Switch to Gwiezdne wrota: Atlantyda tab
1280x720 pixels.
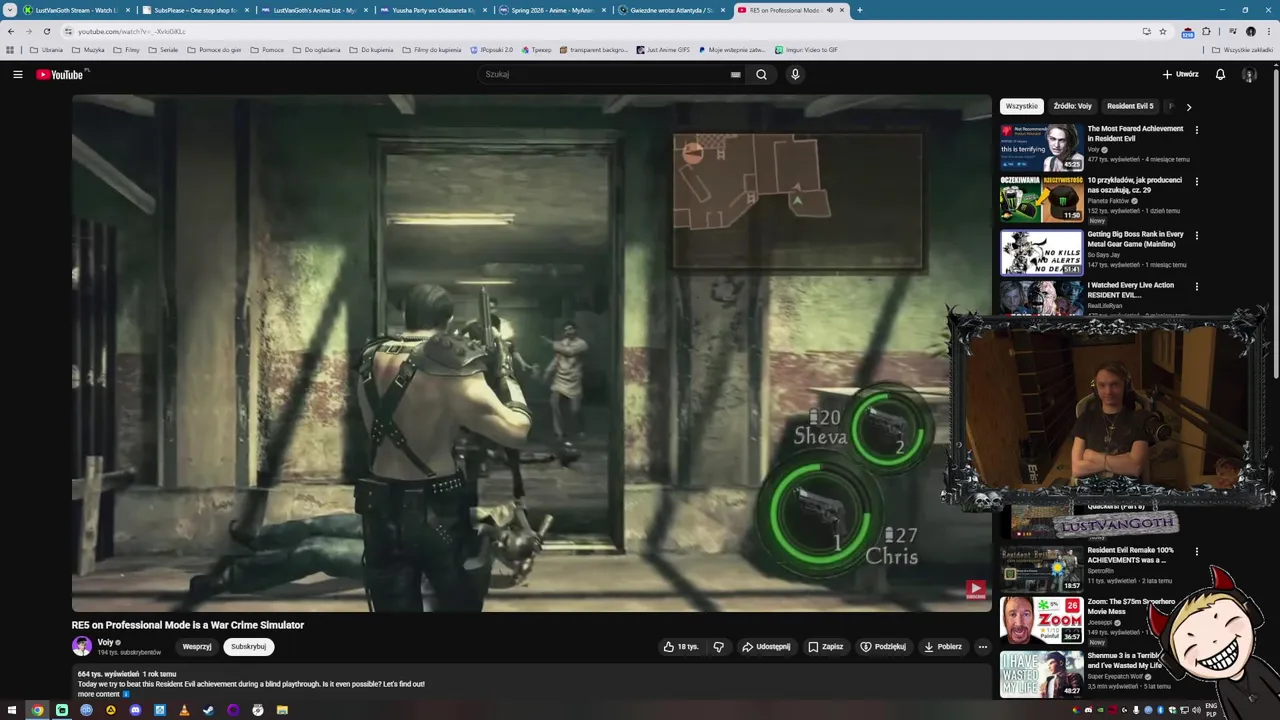(x=671, y=10)
